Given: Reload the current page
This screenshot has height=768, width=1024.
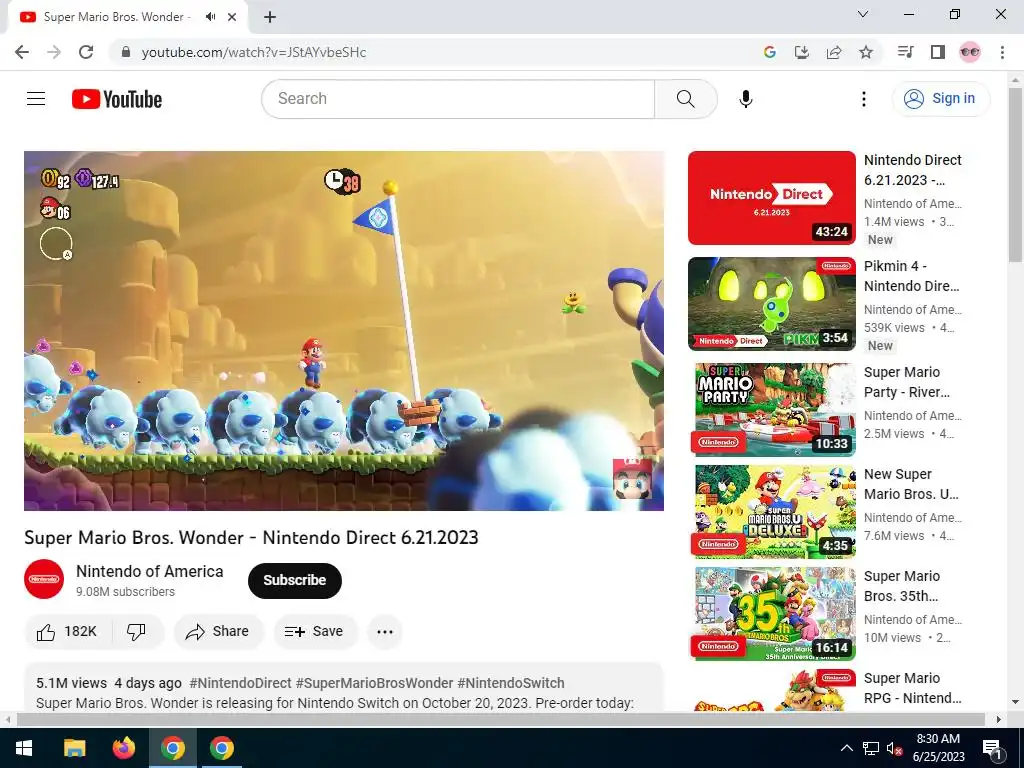Looking at the screenshot, I should click(86, 52).
